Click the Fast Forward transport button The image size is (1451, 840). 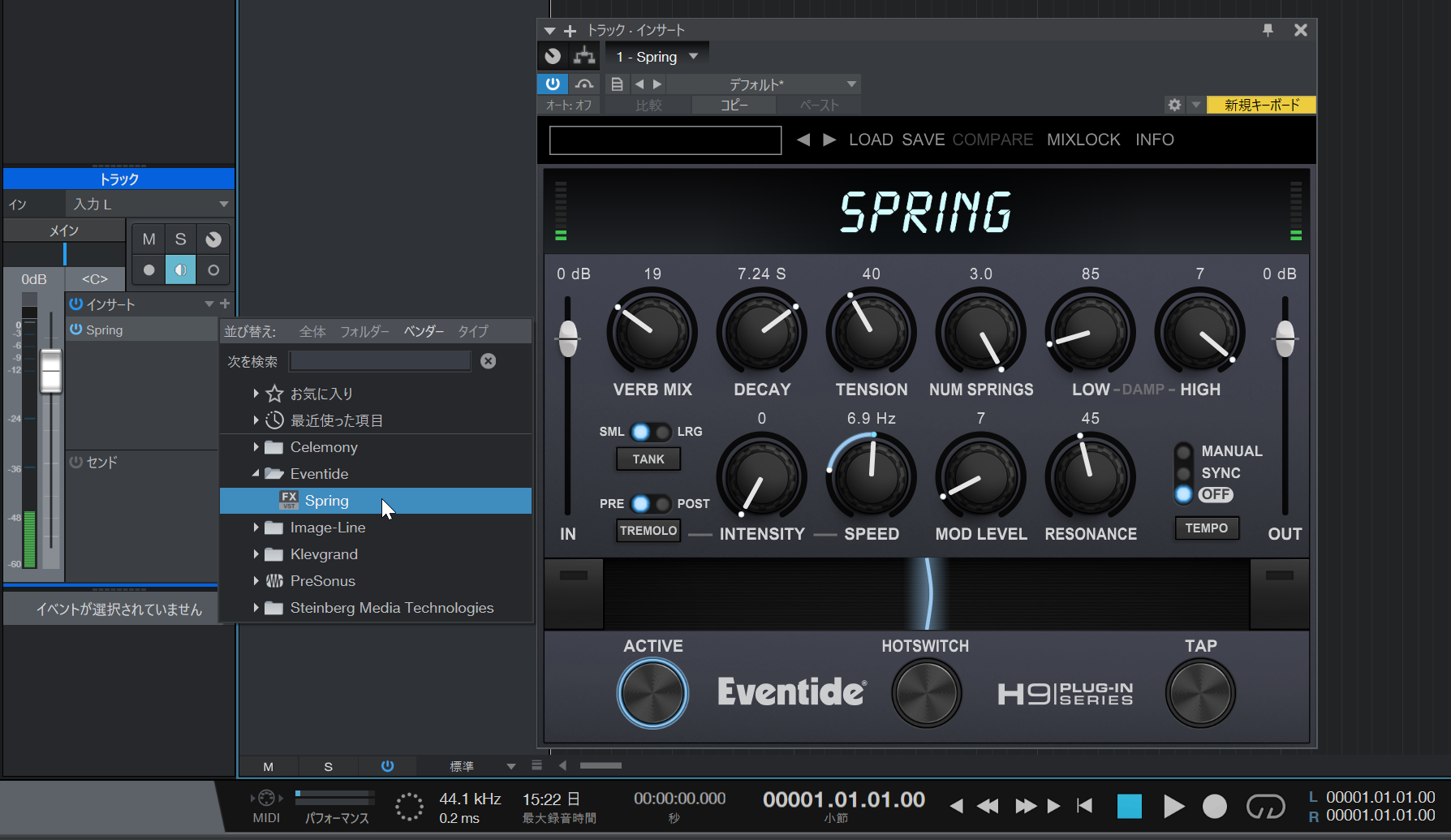[1026, 806]
